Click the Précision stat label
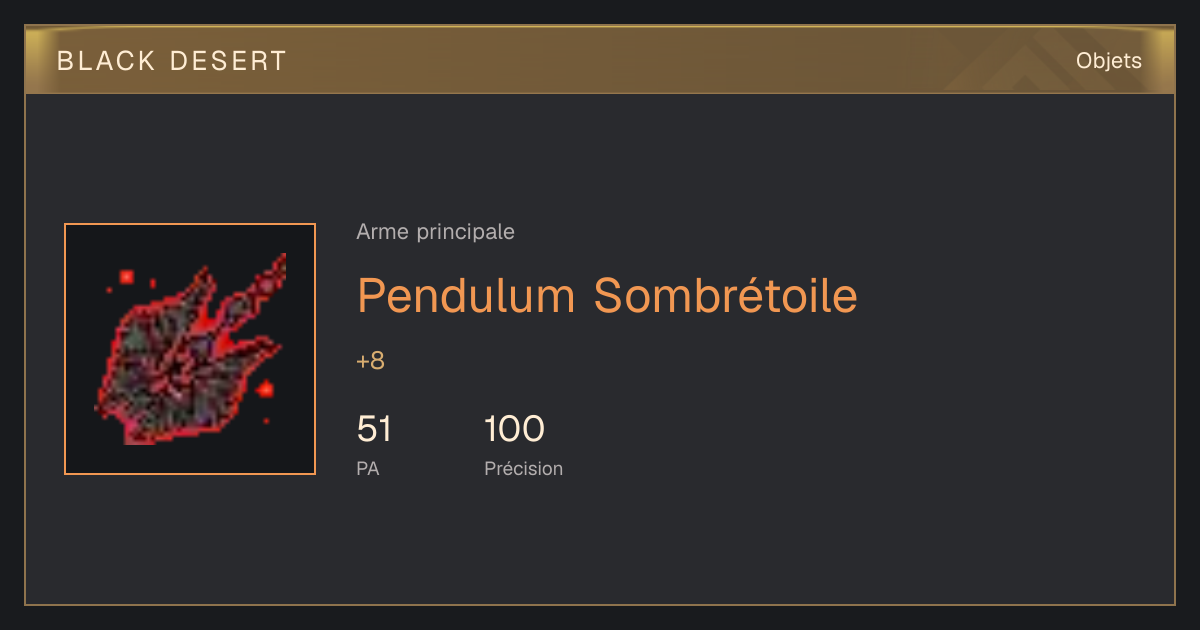1200x630 pixels. pos(524,468)
